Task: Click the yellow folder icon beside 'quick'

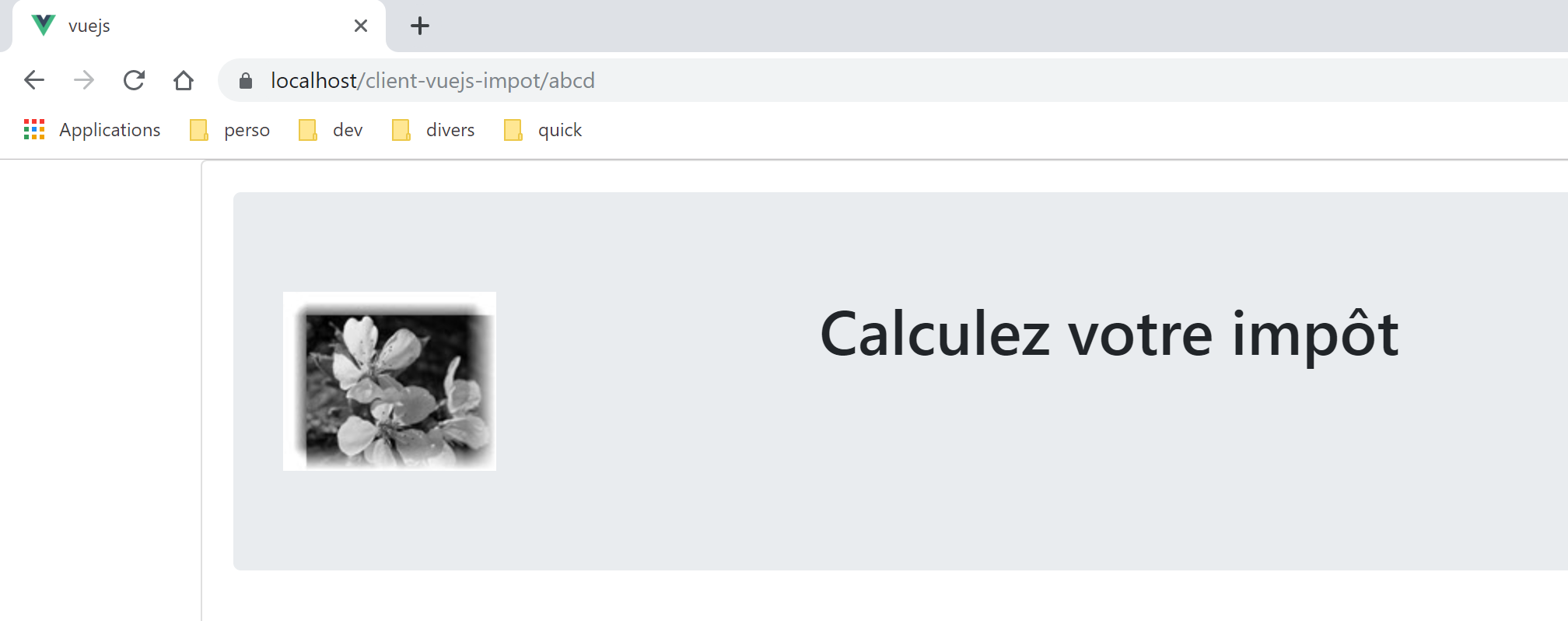Action: coord(513,130)
